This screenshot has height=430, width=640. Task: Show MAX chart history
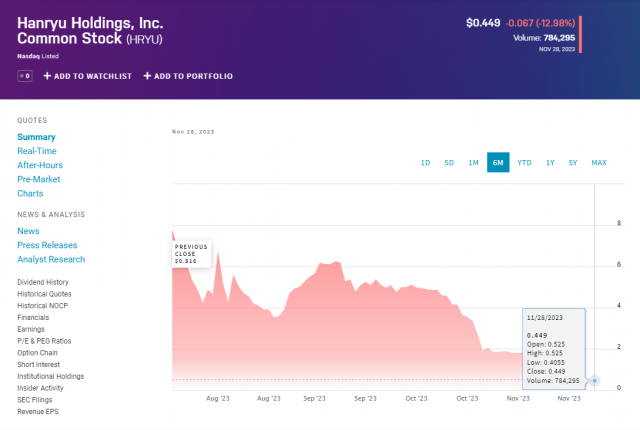[599, 162]
